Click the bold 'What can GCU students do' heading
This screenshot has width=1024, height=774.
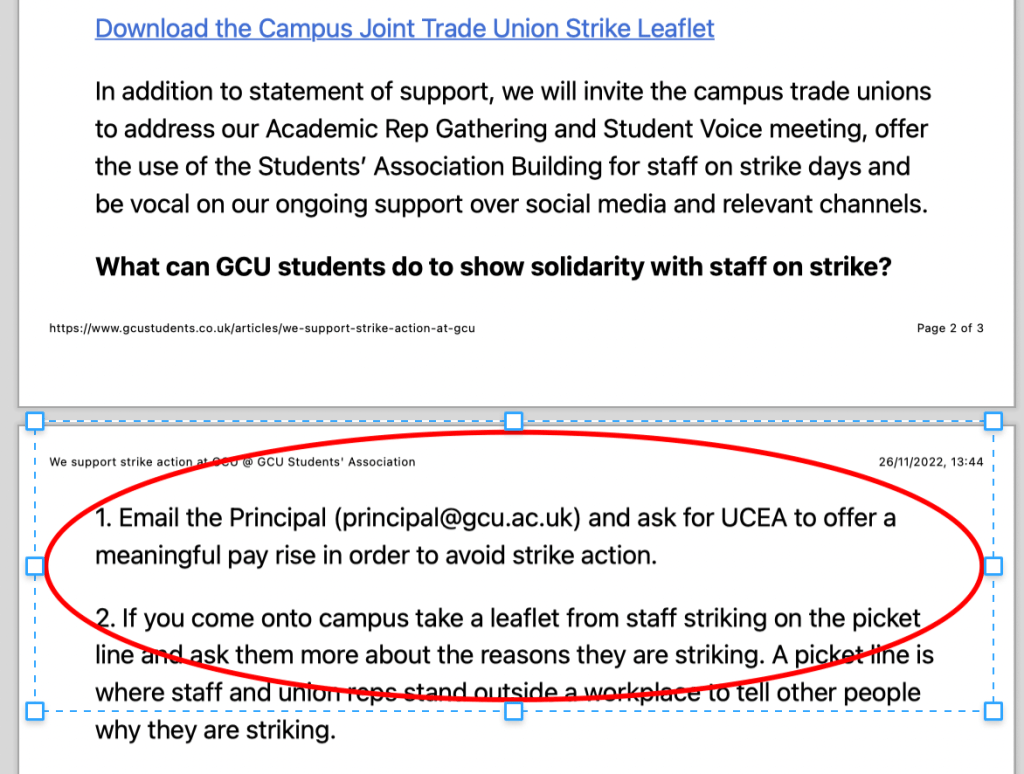click(492, 268)
